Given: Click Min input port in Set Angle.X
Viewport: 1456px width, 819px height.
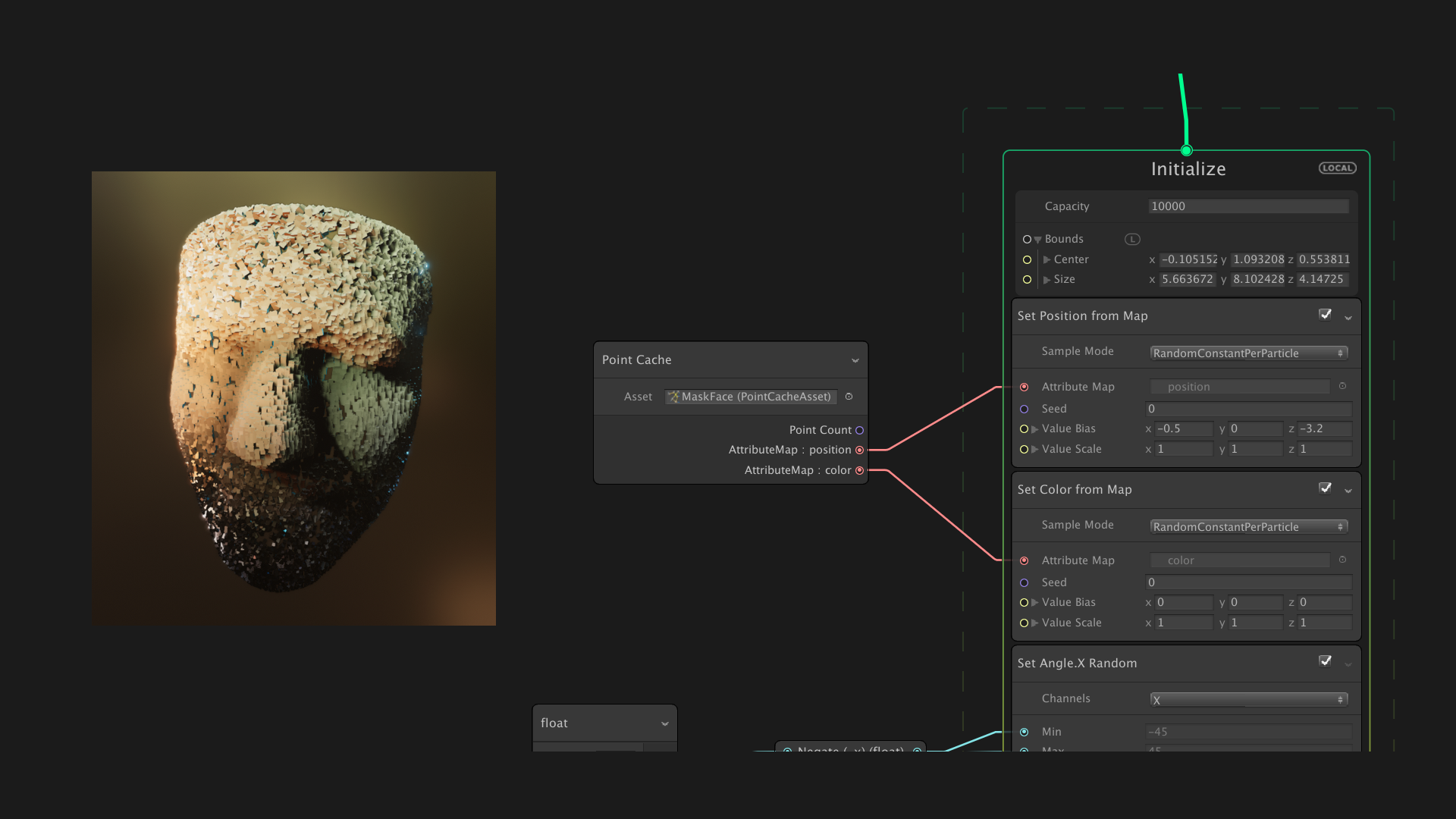Looking at the screenshot, I should 1024,733.
